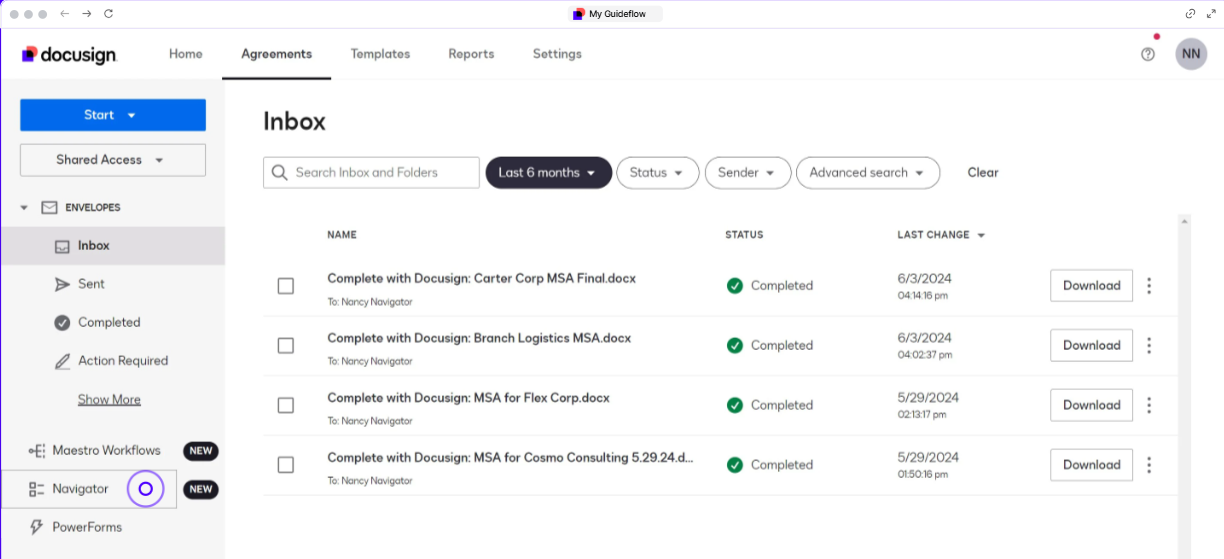Open more options for Carter Corp MSA row

tap(1149, 285)
